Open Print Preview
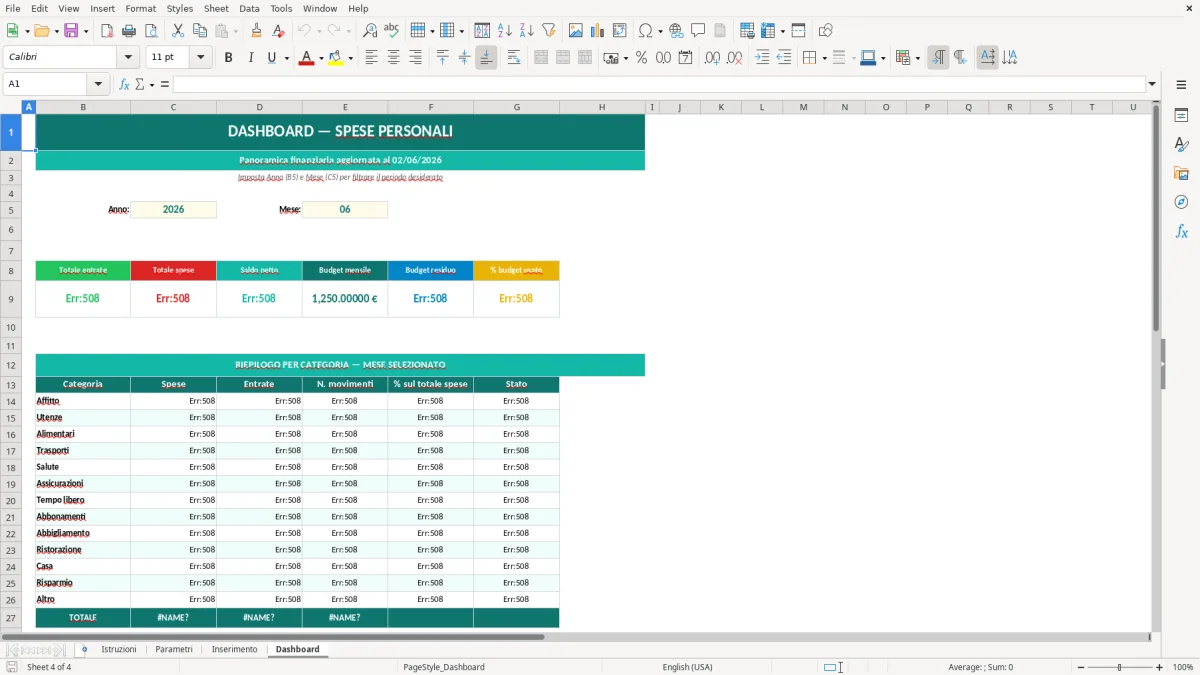The height and width of the screenshot is (675, 1200). 150,31
